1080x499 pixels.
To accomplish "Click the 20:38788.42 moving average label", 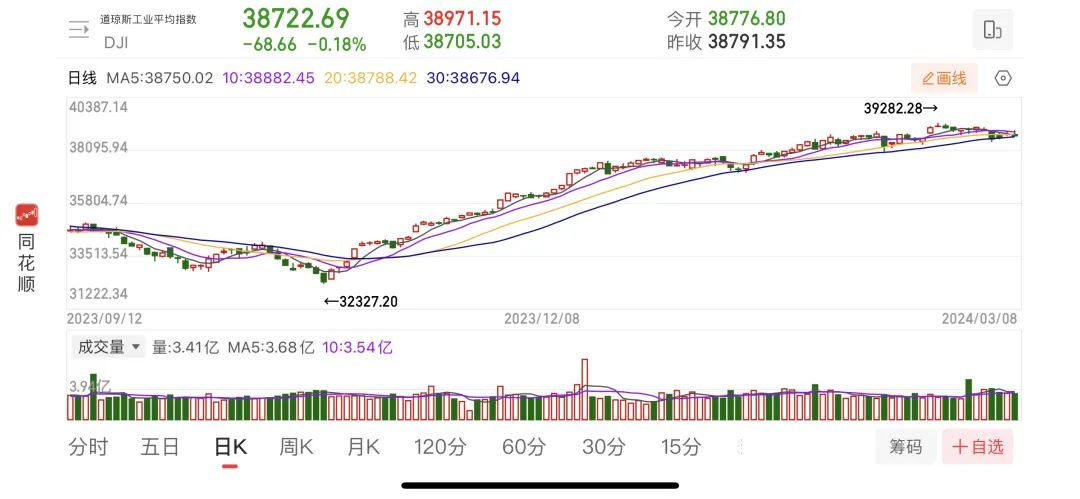I will point(371,78).
